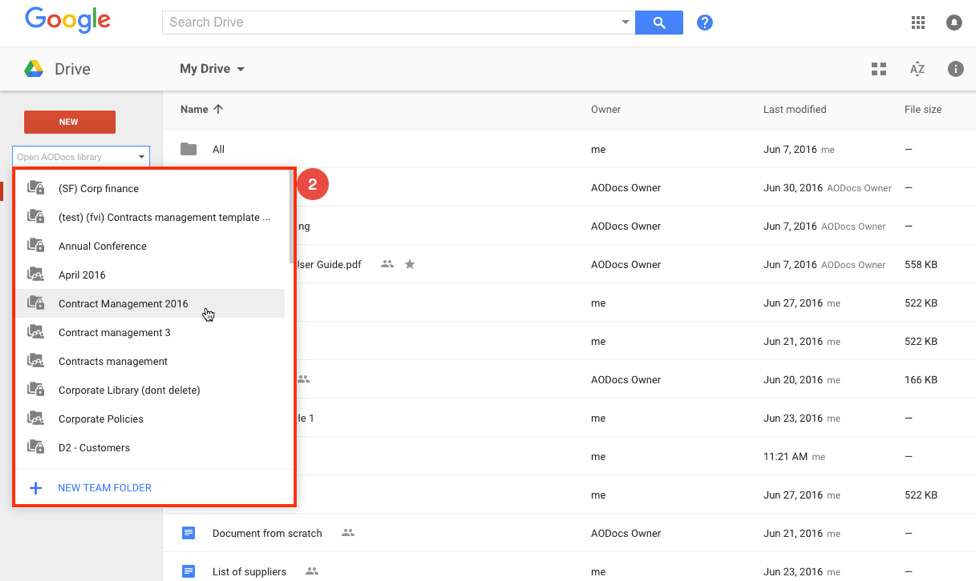Viewport: 976px width, 581px height.
Task: Click the blue search button
Action: click(x=659, y=22)
